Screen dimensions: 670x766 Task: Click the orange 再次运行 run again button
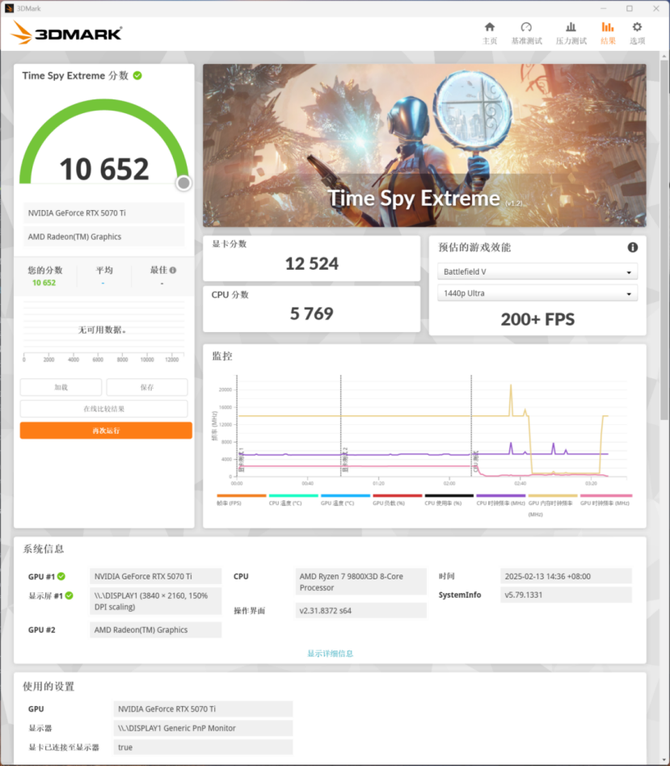click(106, 430)
